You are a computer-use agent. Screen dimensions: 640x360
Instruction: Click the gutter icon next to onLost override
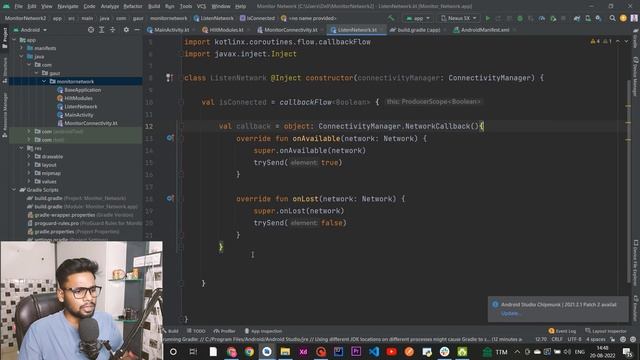[x=170, y=198]
